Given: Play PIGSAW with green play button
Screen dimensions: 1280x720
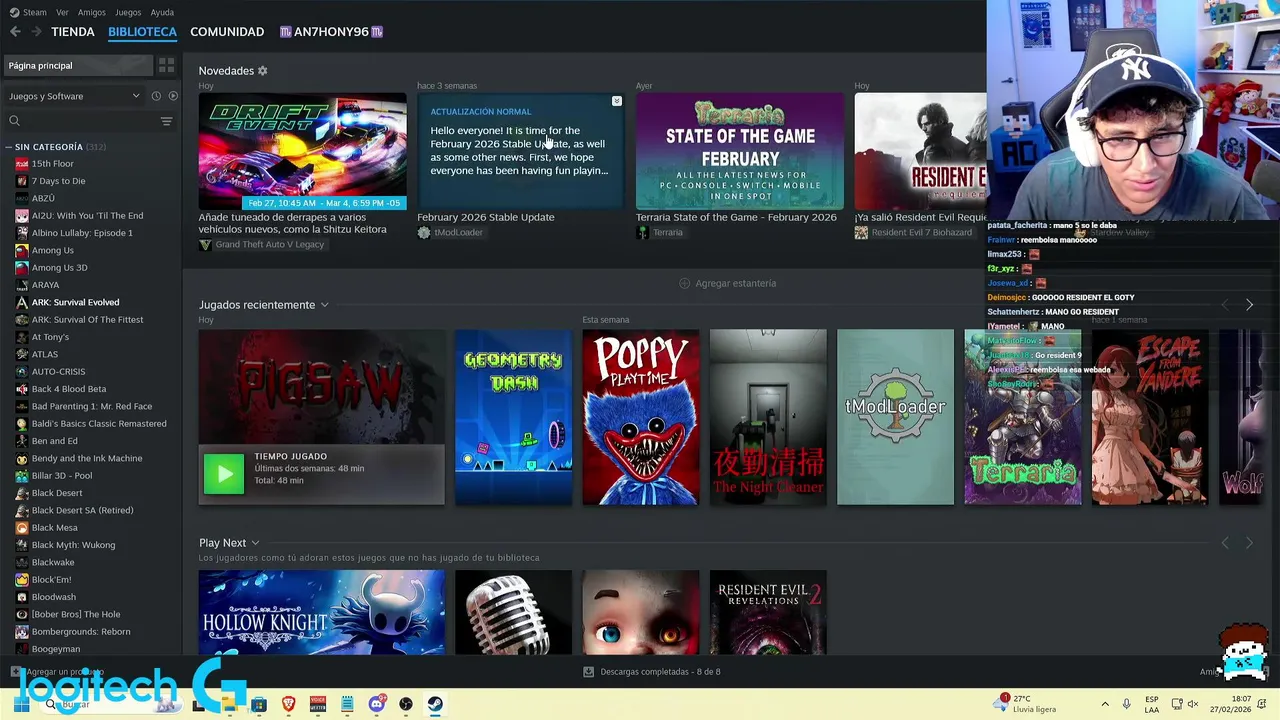Looking at the screenshot, I should point(224,474).
